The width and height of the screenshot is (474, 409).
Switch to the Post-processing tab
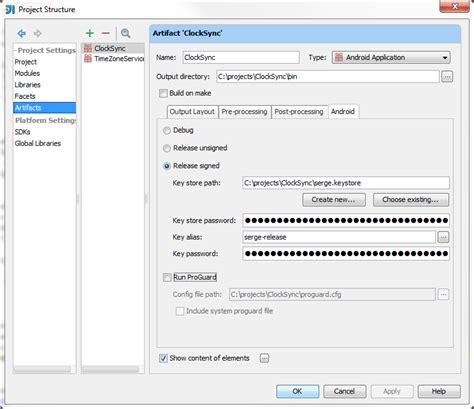click(x=299, y=112)
